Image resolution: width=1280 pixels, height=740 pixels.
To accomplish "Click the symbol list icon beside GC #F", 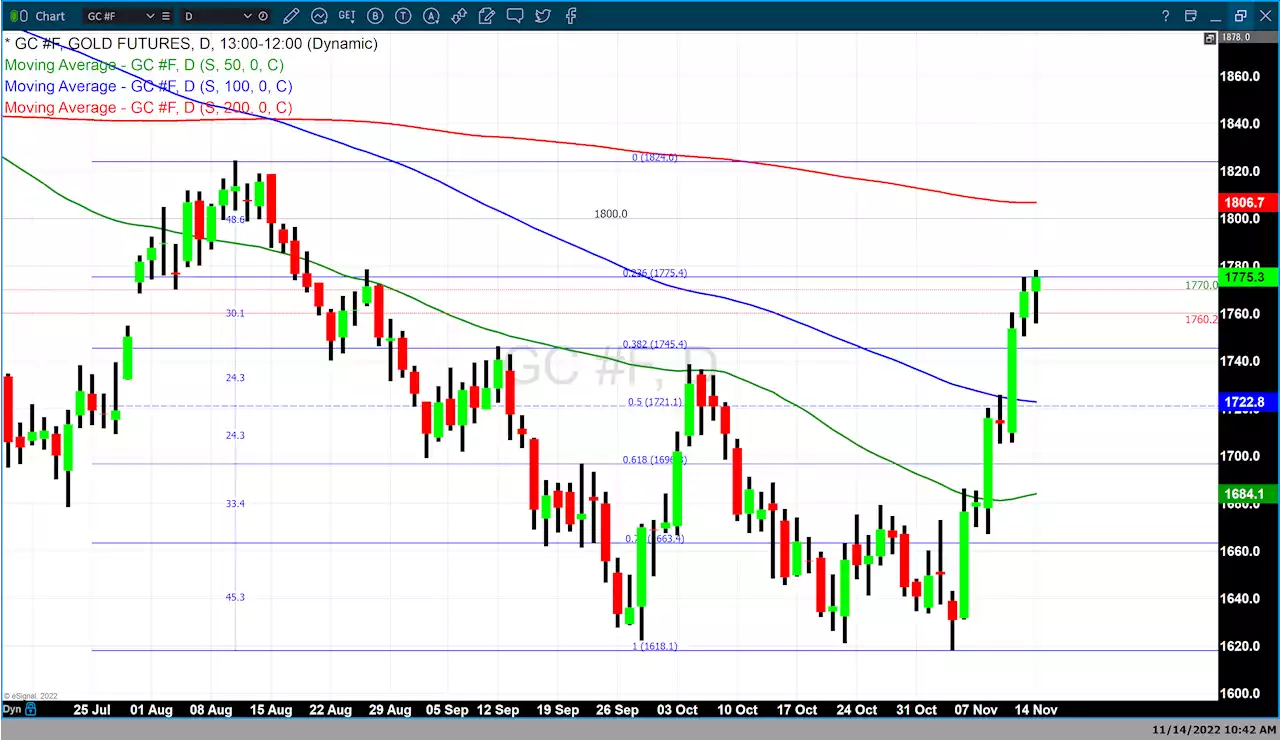I will tap(165, 16).
